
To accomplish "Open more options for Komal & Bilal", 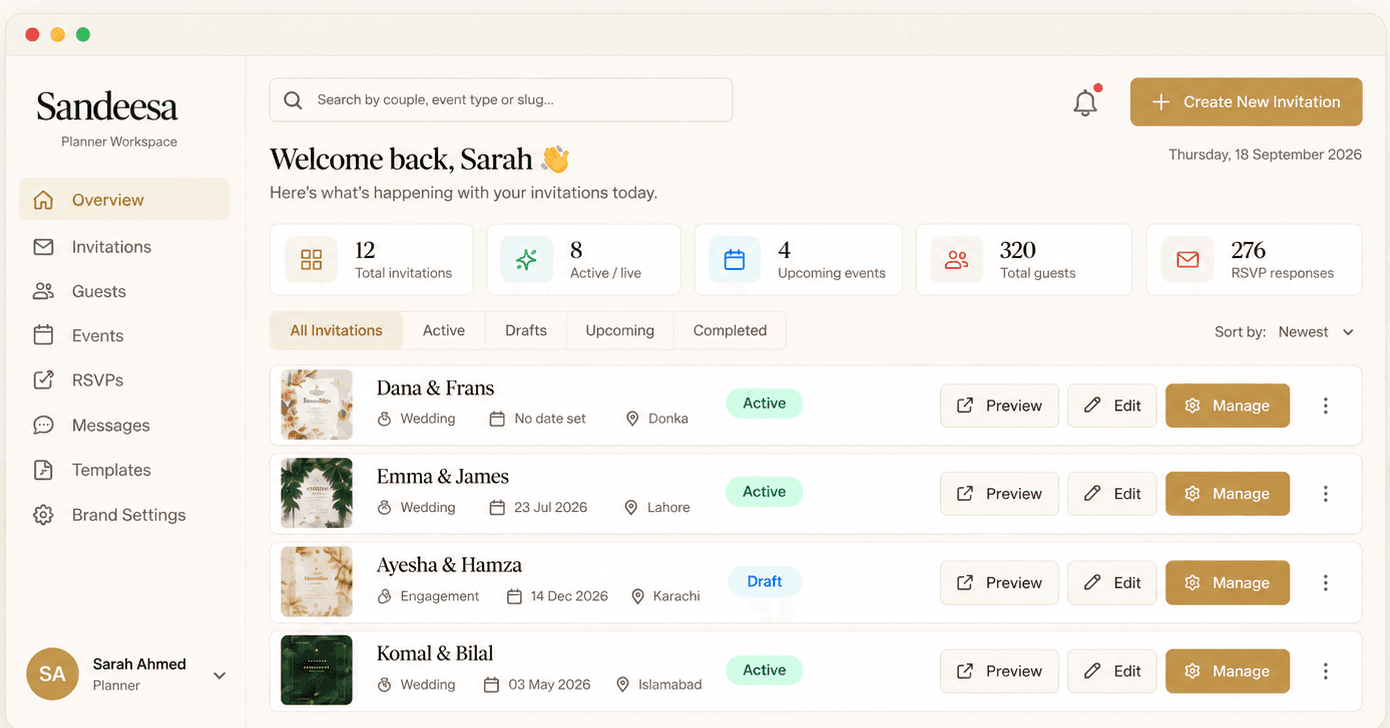I will [1325, 671].
